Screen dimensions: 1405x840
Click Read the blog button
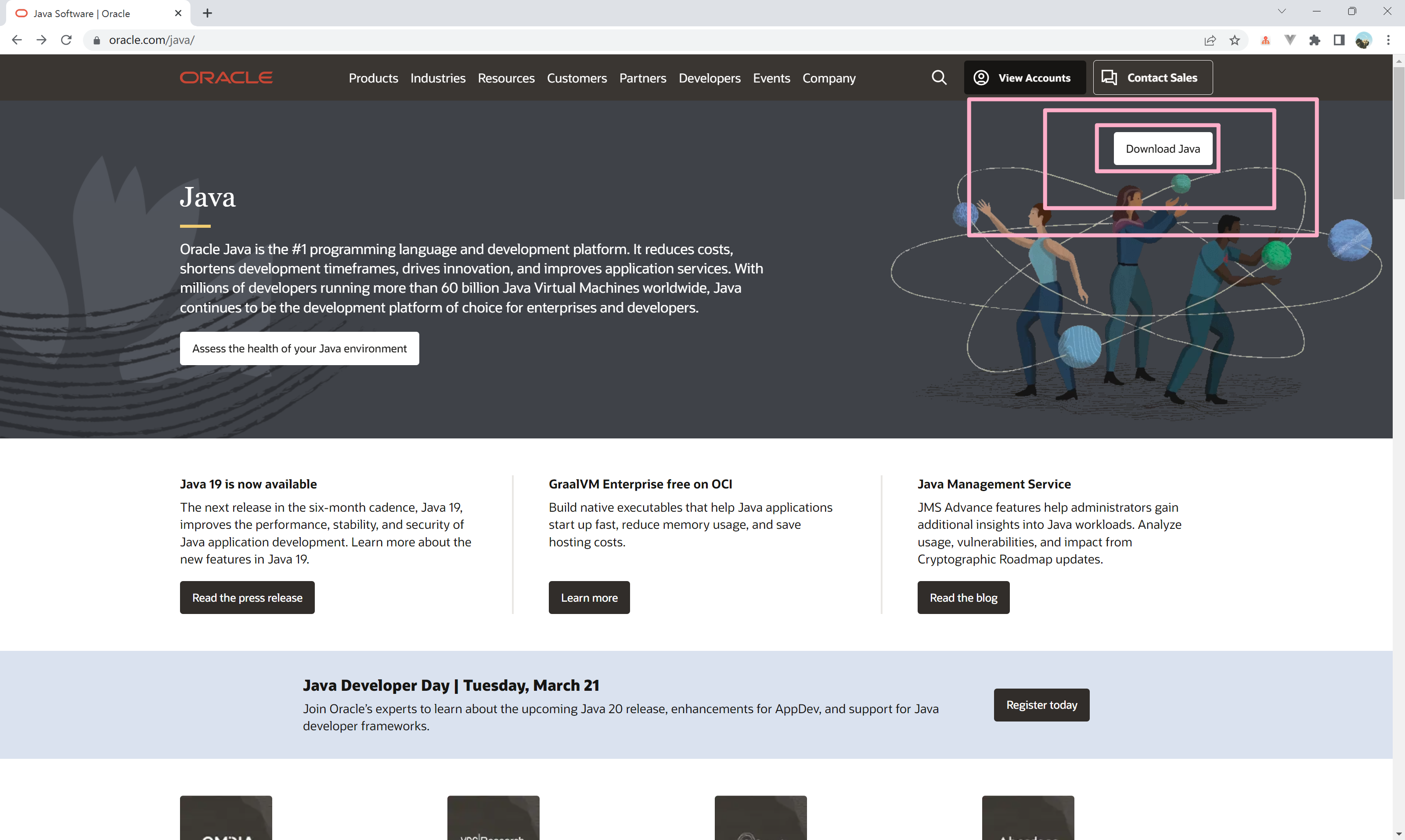[963, 598]
